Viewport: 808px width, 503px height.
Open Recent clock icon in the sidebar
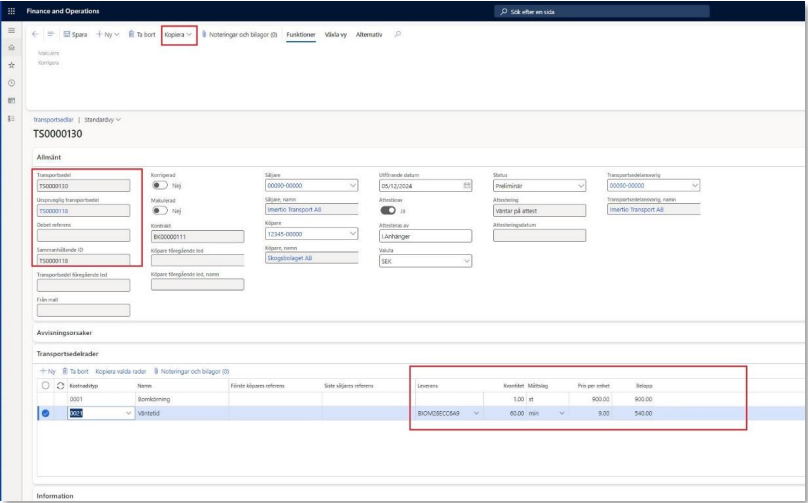[x=11, y=83]
